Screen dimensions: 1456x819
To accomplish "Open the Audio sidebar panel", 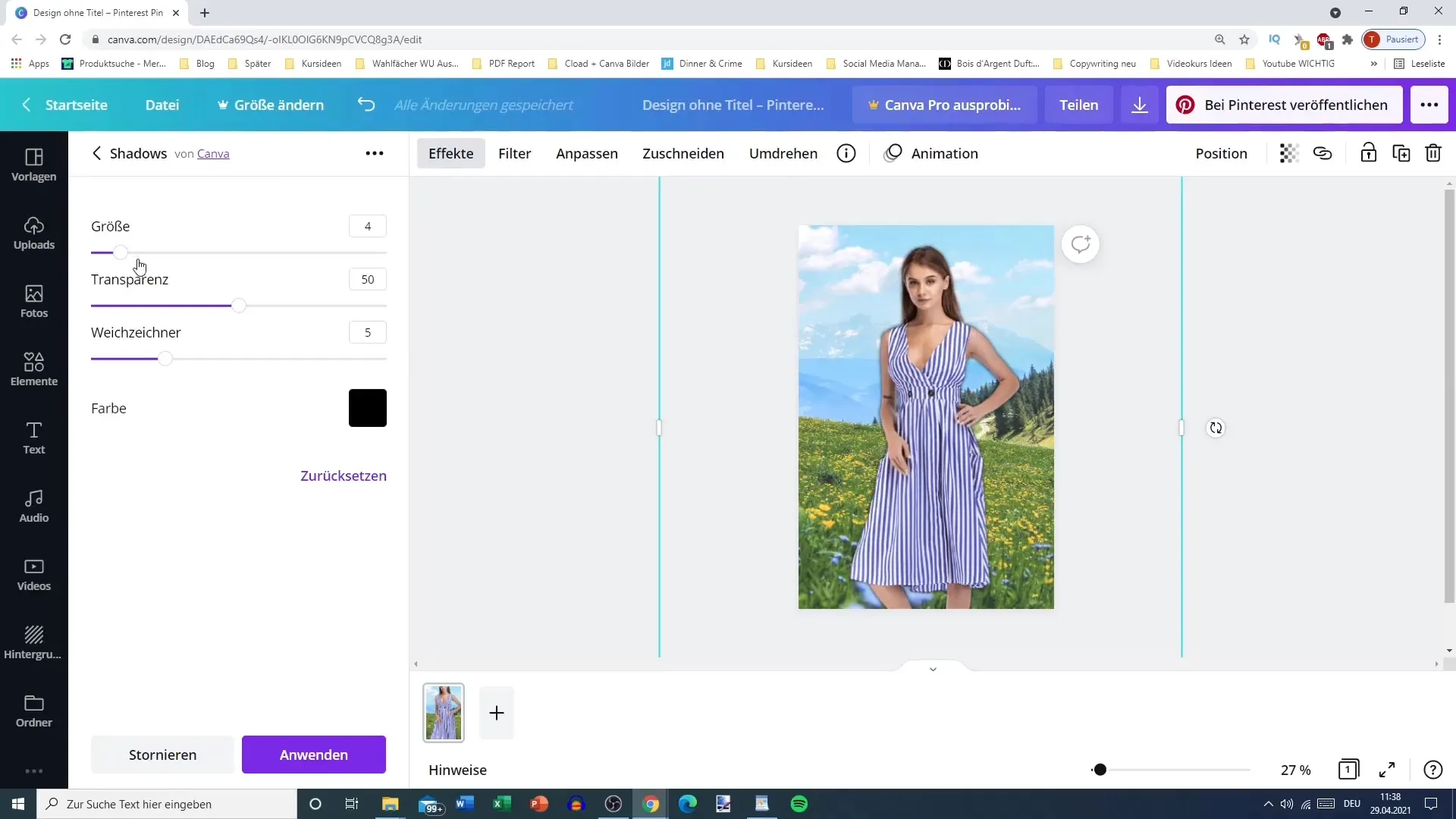I will point(34,506).
